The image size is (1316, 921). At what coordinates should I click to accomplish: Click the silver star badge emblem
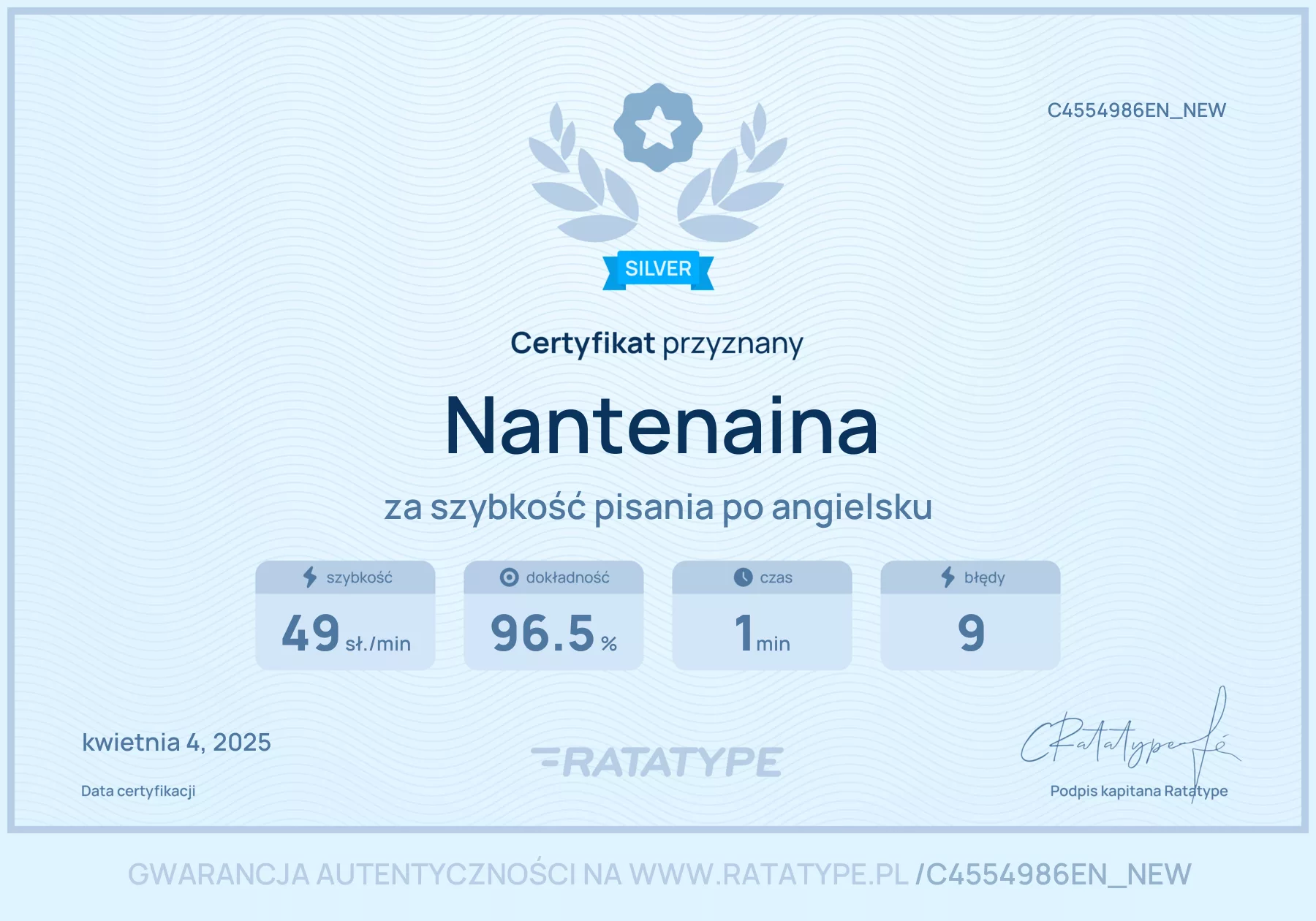point(658,128)
